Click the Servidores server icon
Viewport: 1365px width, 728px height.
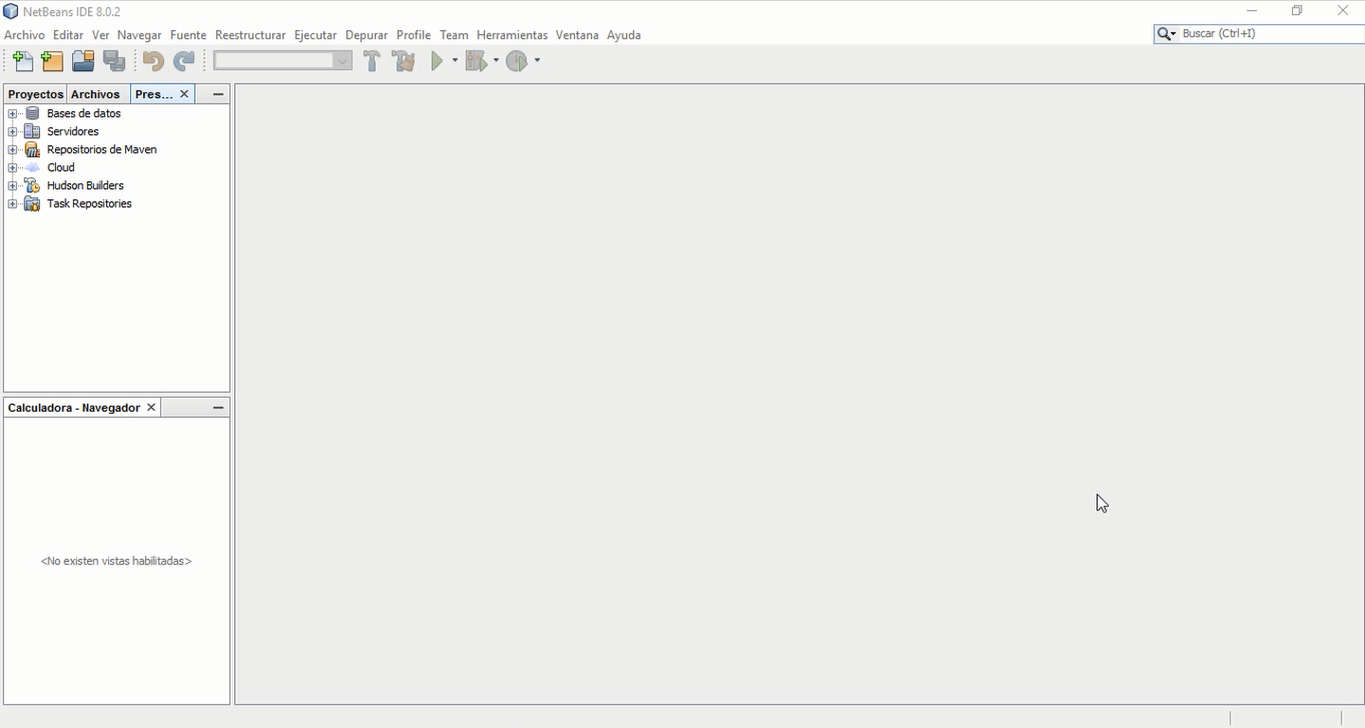(33, 132)
